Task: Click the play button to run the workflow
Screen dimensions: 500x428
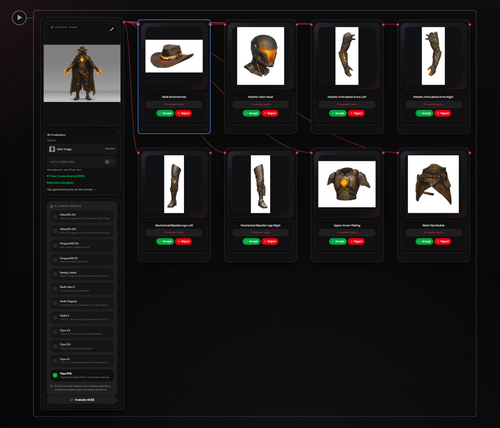Action: pyautogui.click(x=19, y=18)
